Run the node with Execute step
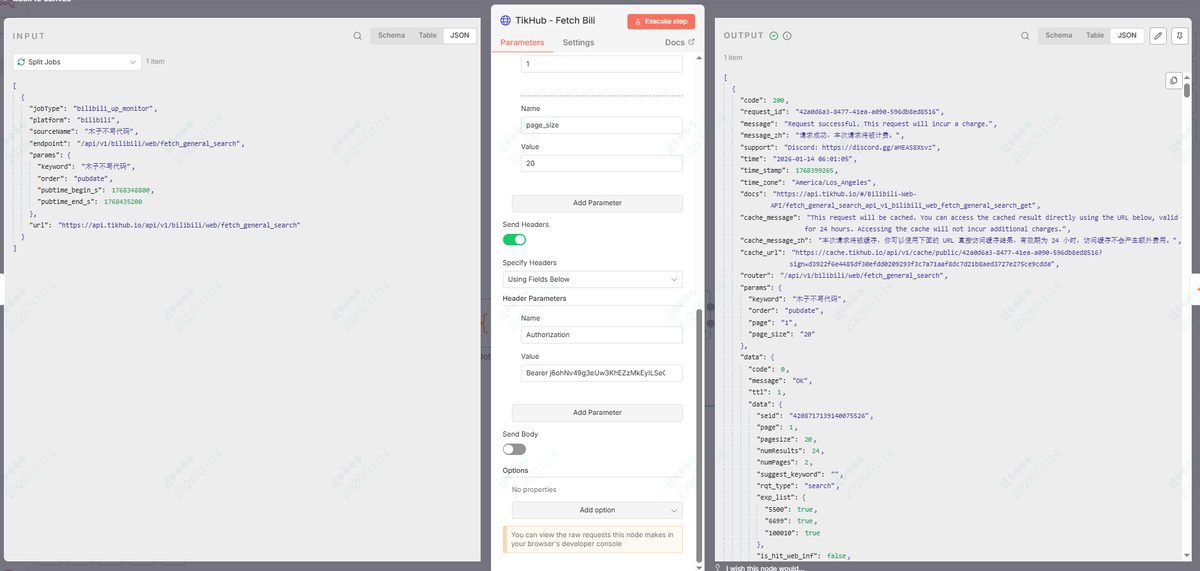The height and width of the screenshot is (571, 1200). (661, 20)
